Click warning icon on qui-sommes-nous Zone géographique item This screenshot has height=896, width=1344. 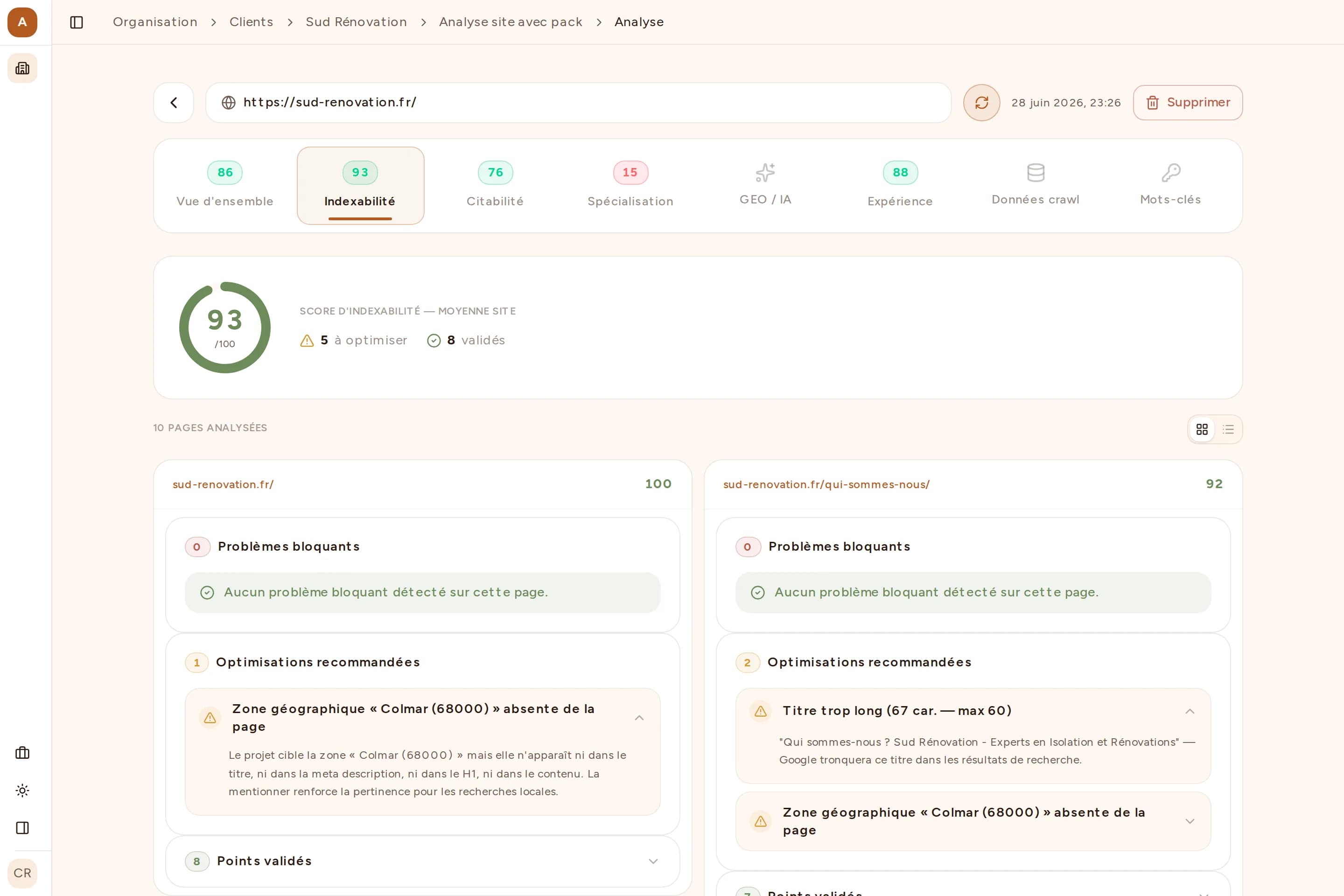tap(761, 821)
